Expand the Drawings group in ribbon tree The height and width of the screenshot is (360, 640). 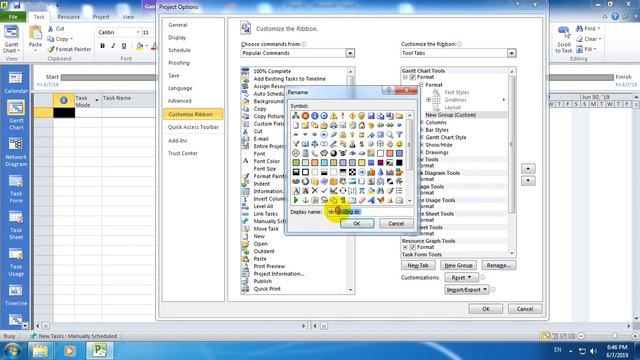pyautogui.click(x=422, y=153)
